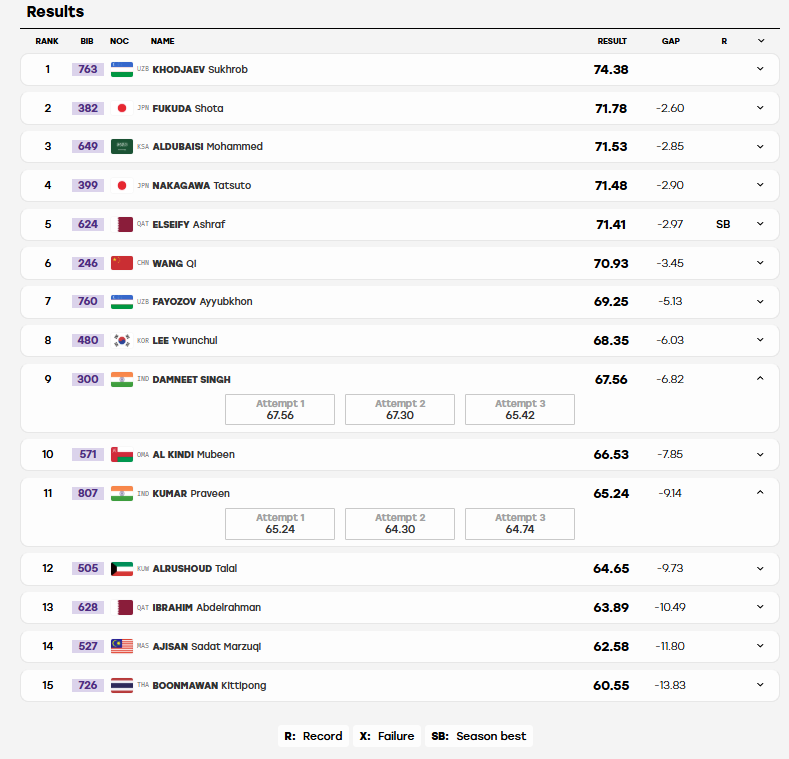Image resolution: width=789 pixels, height=759 pixels.
Task: Expand IBRAHIM Abdelrahman's attempts
Action: pyautogui.click(x=760, y=607)
